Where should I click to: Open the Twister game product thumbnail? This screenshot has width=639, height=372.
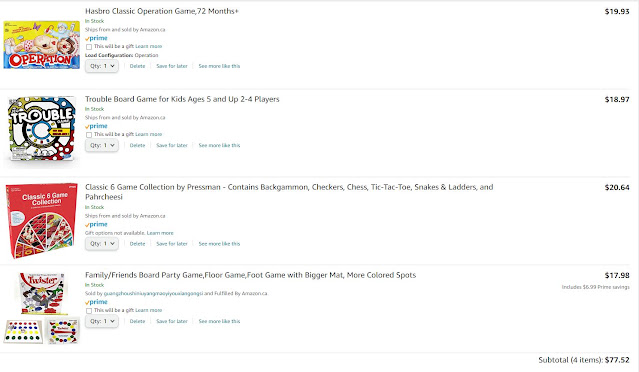click(42, 308)
